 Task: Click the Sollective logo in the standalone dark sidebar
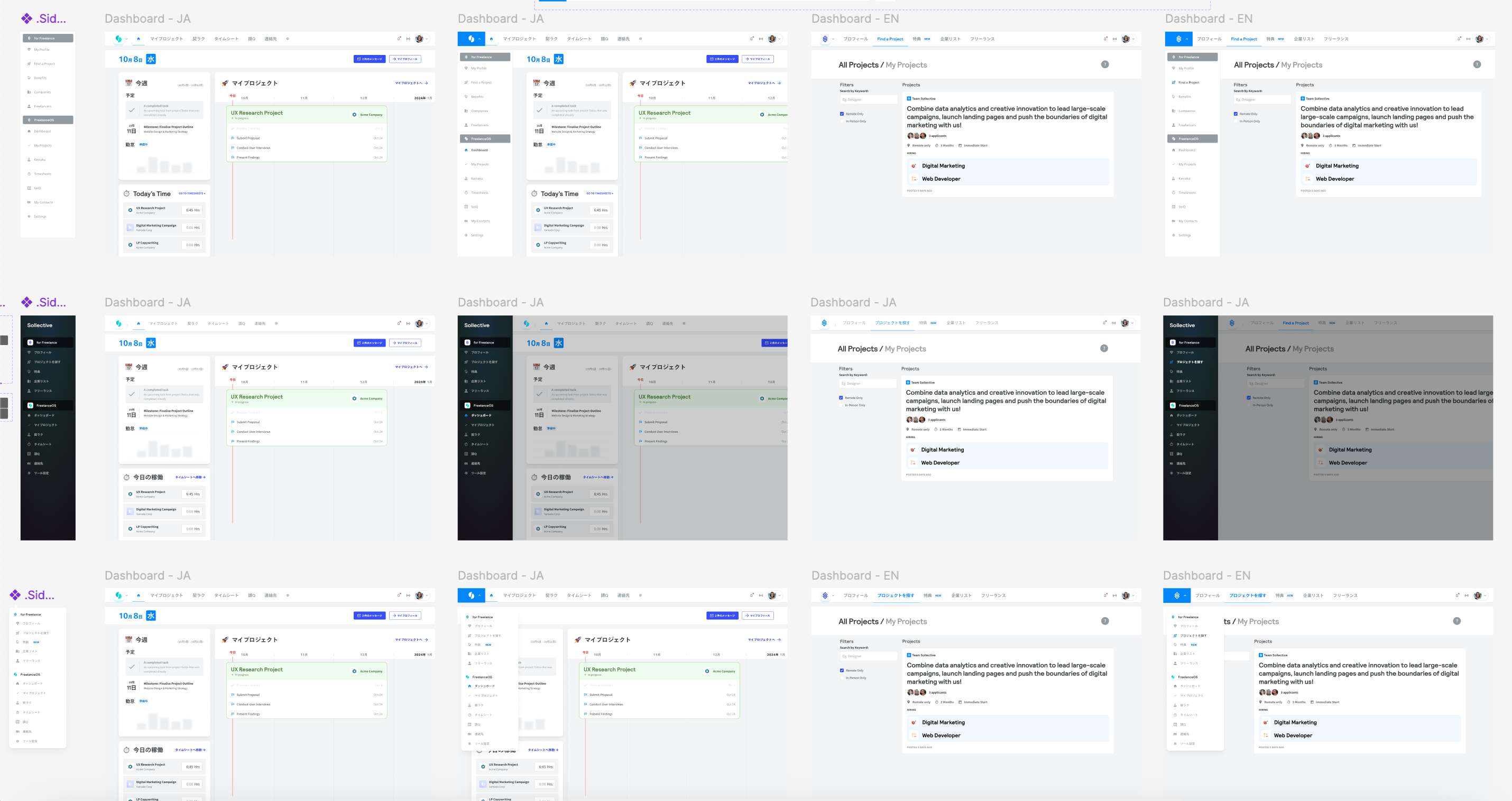(39, 325)
